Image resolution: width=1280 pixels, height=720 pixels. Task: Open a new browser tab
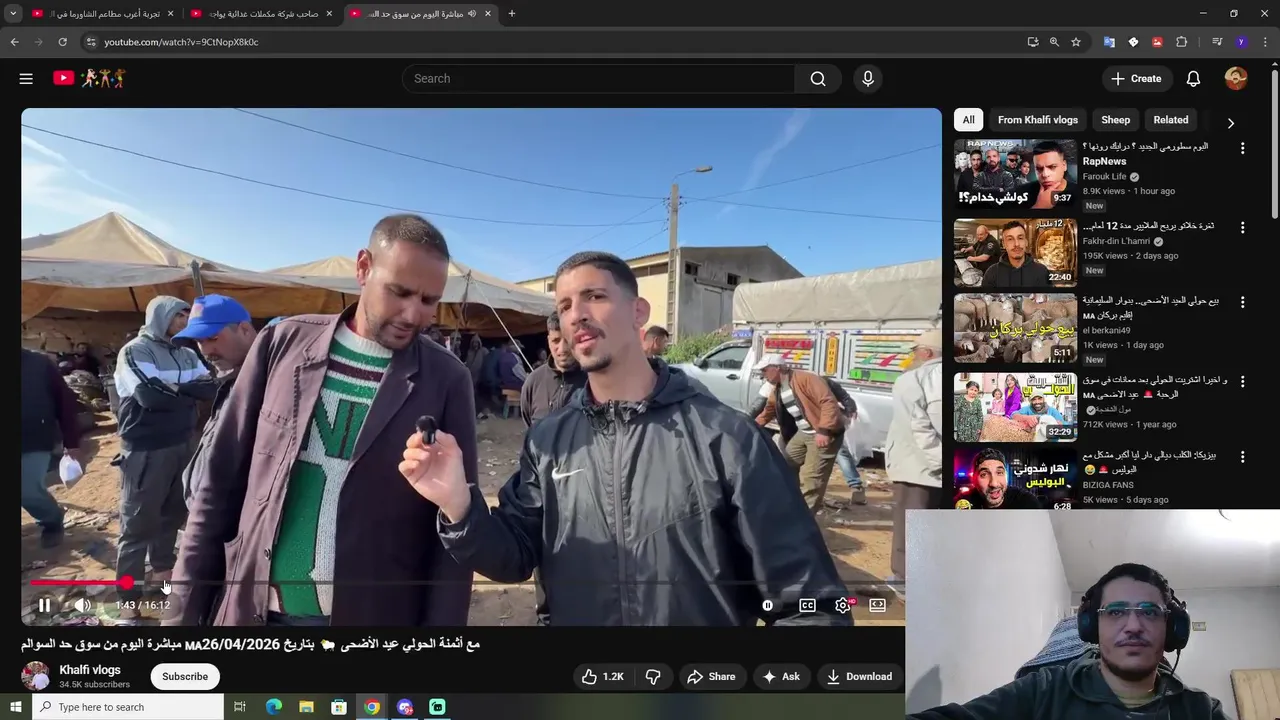tap(512, 14)
